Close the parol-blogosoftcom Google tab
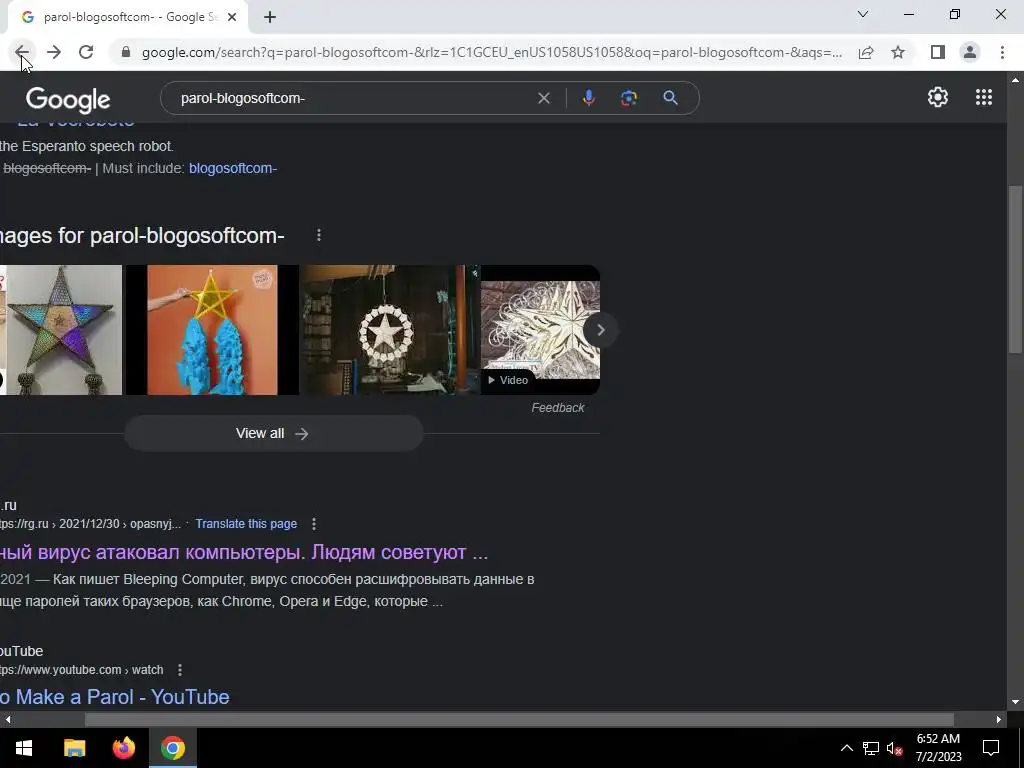1024x768 pixels. coord(232,17)
